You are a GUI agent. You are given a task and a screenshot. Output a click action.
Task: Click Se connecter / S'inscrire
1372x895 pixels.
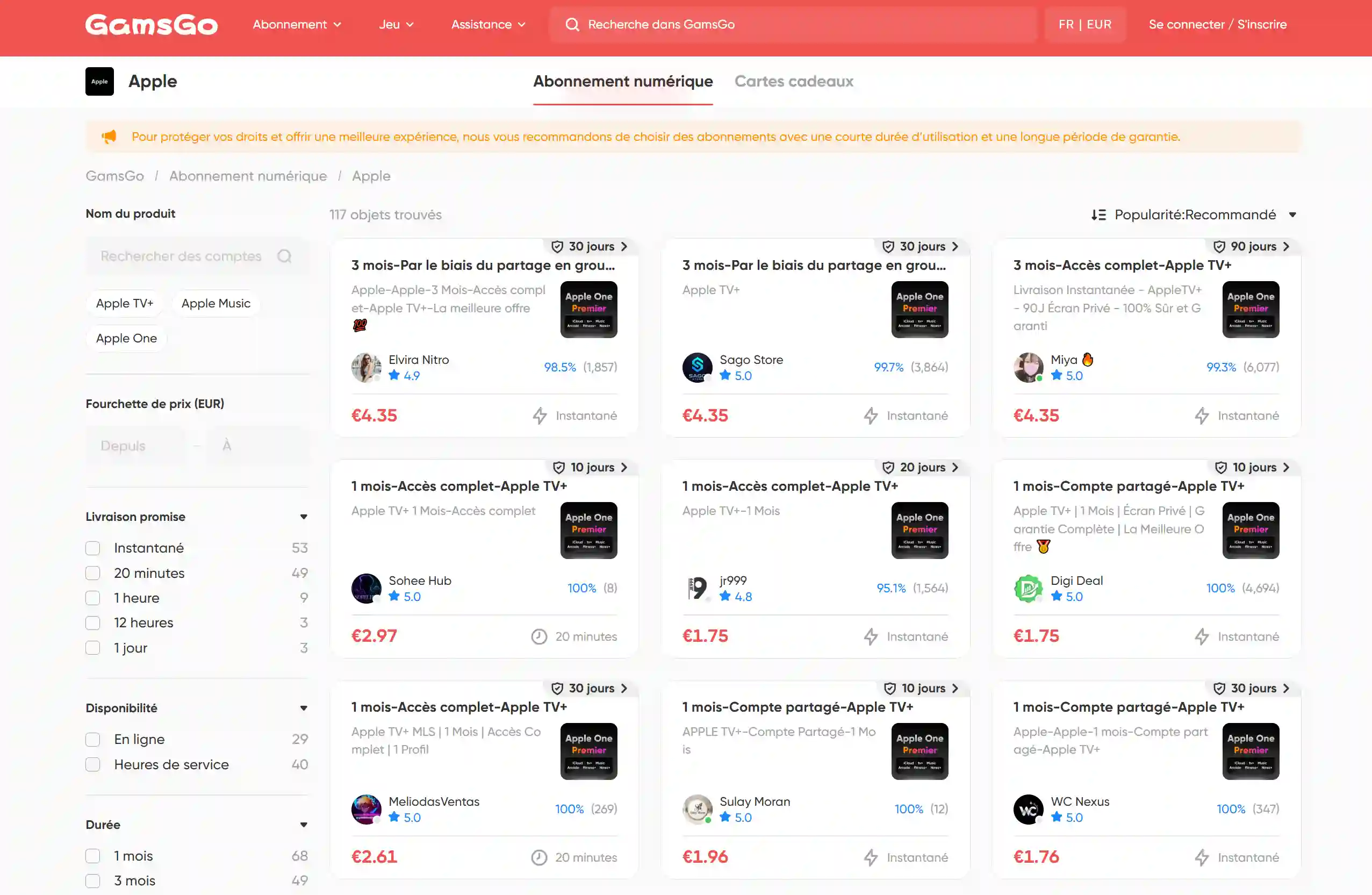coord(1218,24)
